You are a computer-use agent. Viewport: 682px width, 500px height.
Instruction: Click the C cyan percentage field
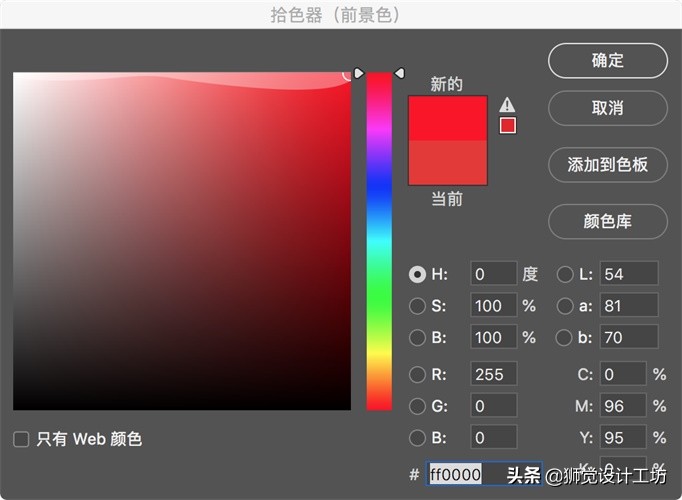[623, 374]
